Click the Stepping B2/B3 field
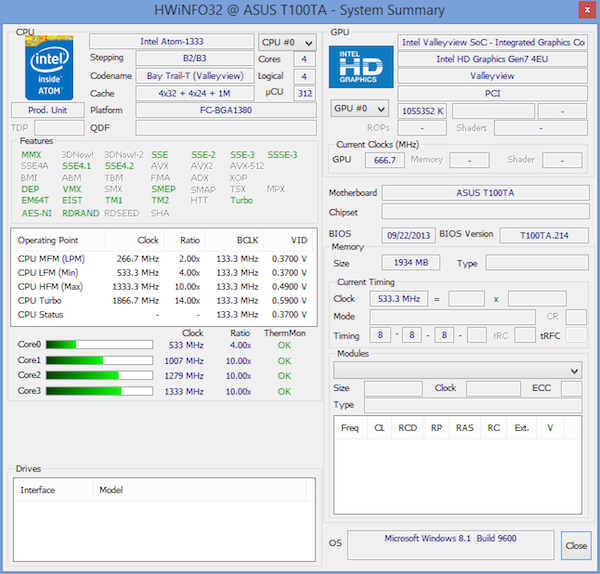 point(194,58)
